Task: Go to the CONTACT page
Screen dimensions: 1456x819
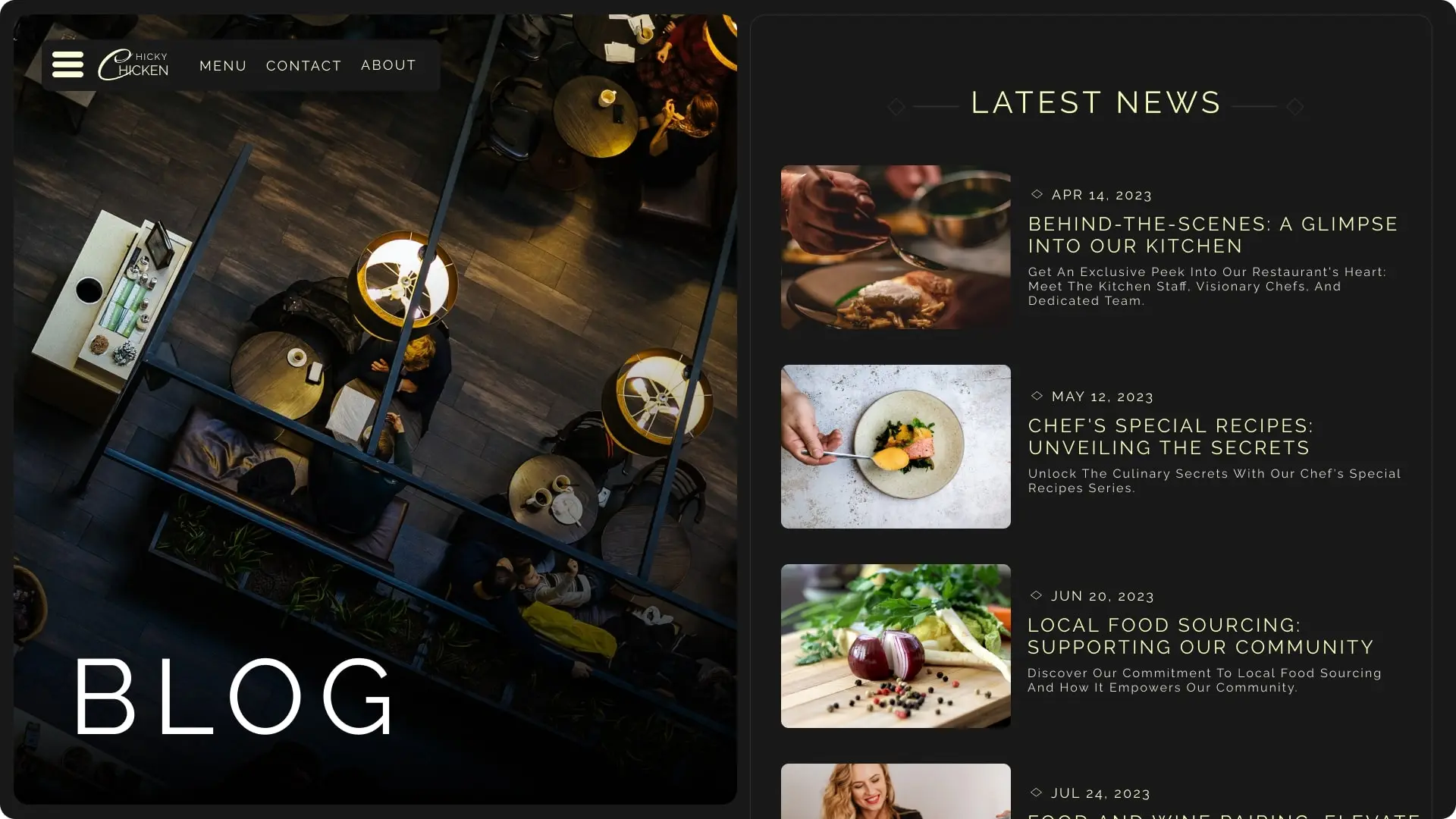Action: [x=303, y=66]
